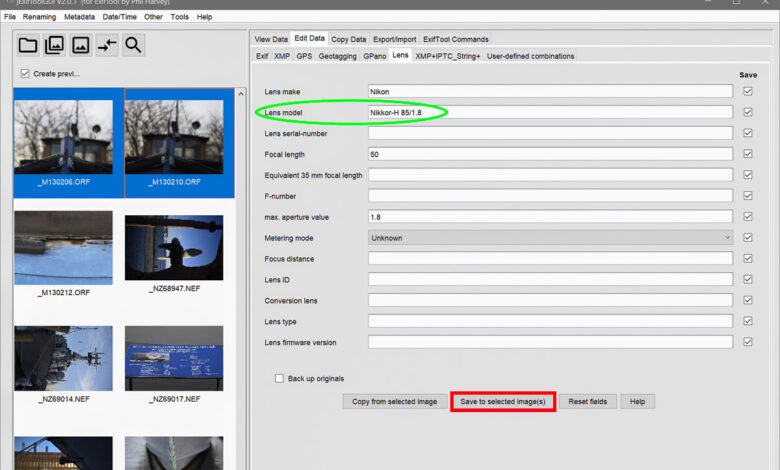Click the load multiple images icon
780x470 pixels.
[54, 44]
